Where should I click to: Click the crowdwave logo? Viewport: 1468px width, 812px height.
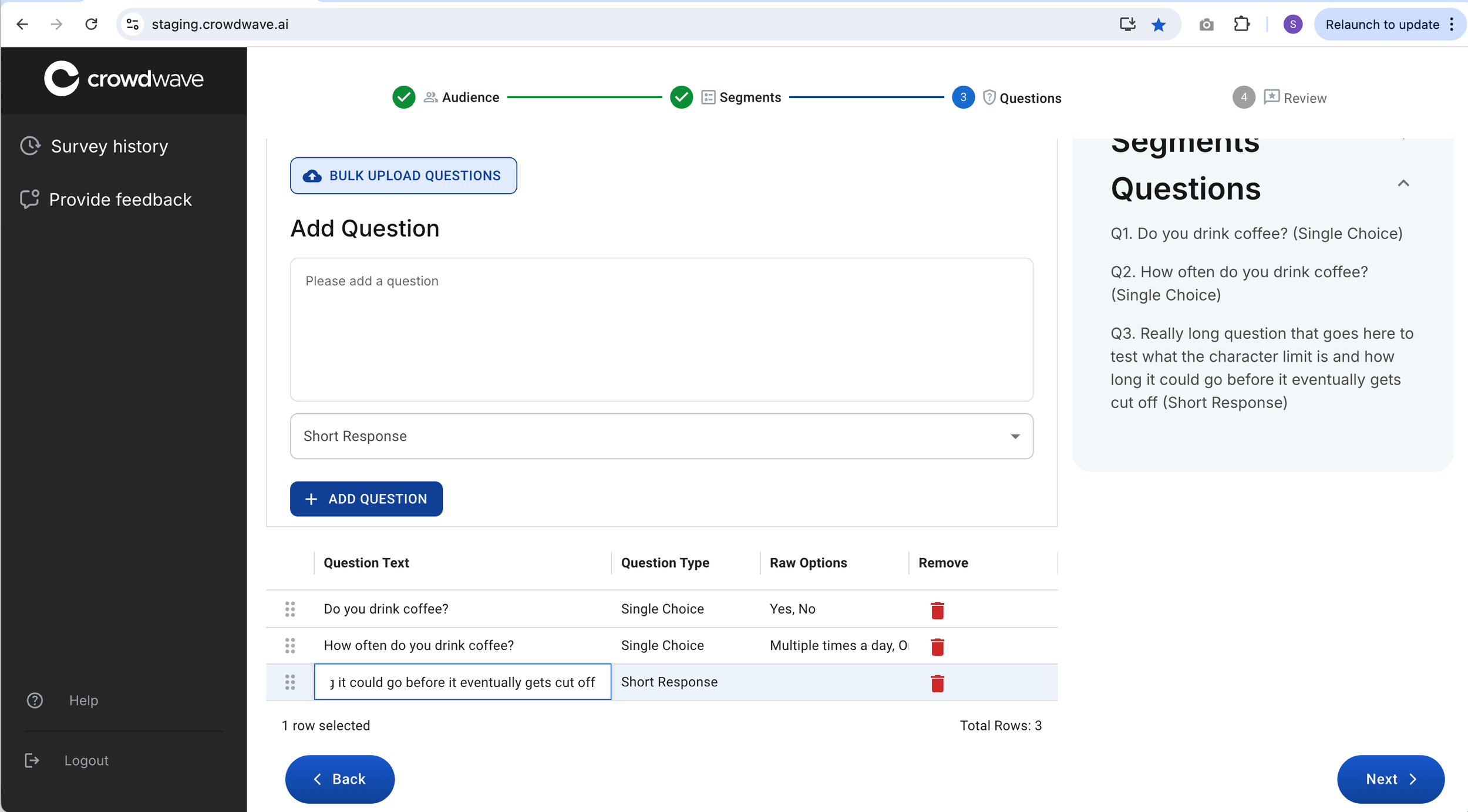pyautogui.click(x=124, y=79)
